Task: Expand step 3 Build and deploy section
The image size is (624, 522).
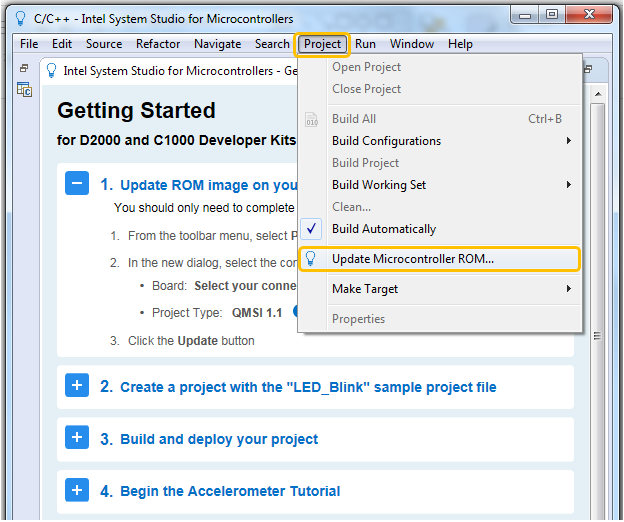Action: (x=77, y=437)
